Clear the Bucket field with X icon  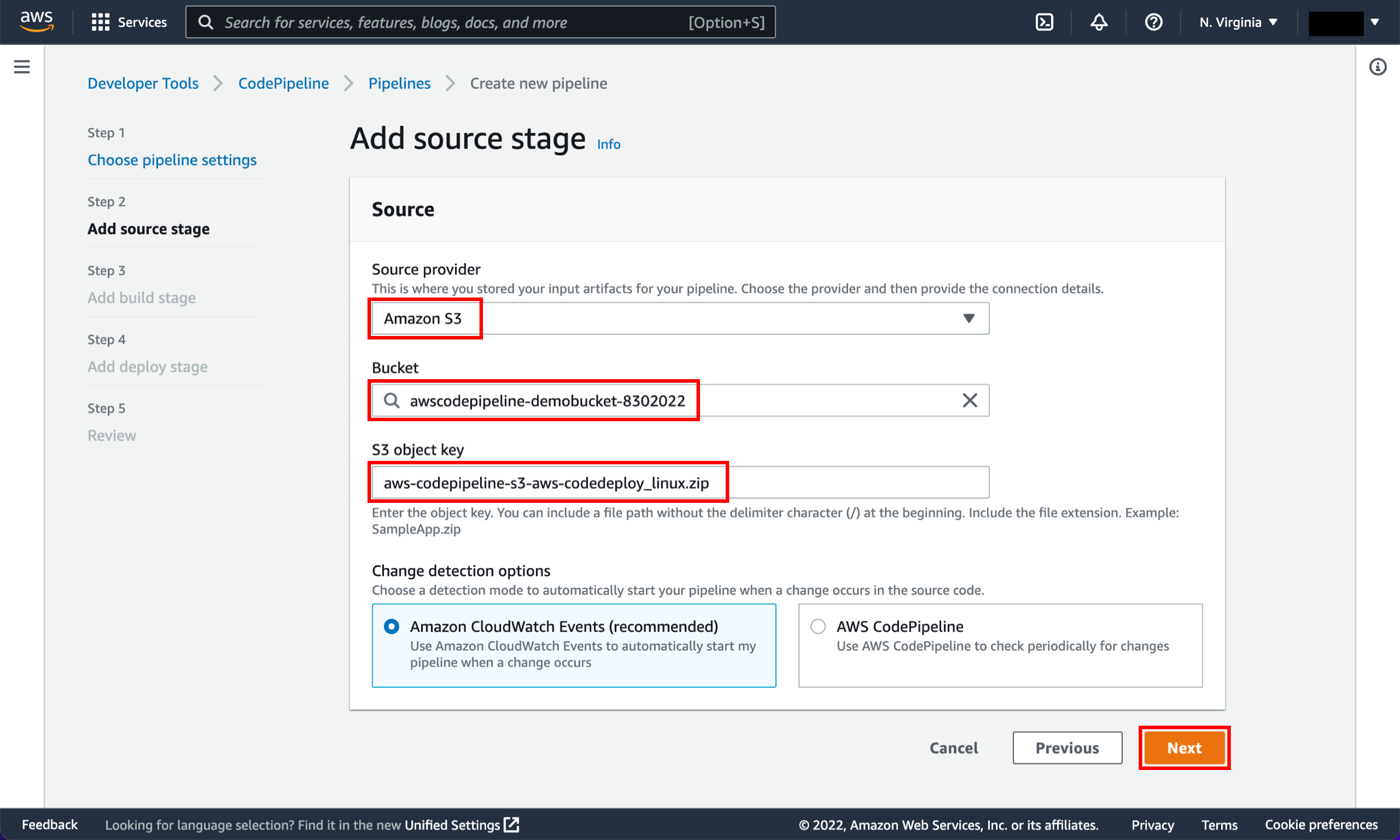point(970,400)
